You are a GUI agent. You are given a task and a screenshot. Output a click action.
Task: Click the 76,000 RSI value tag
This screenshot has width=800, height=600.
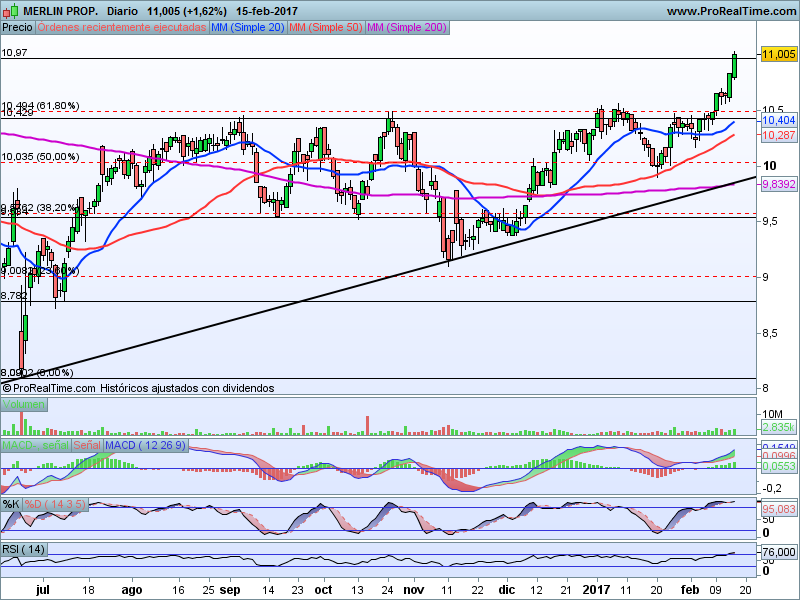pos(779,552)
